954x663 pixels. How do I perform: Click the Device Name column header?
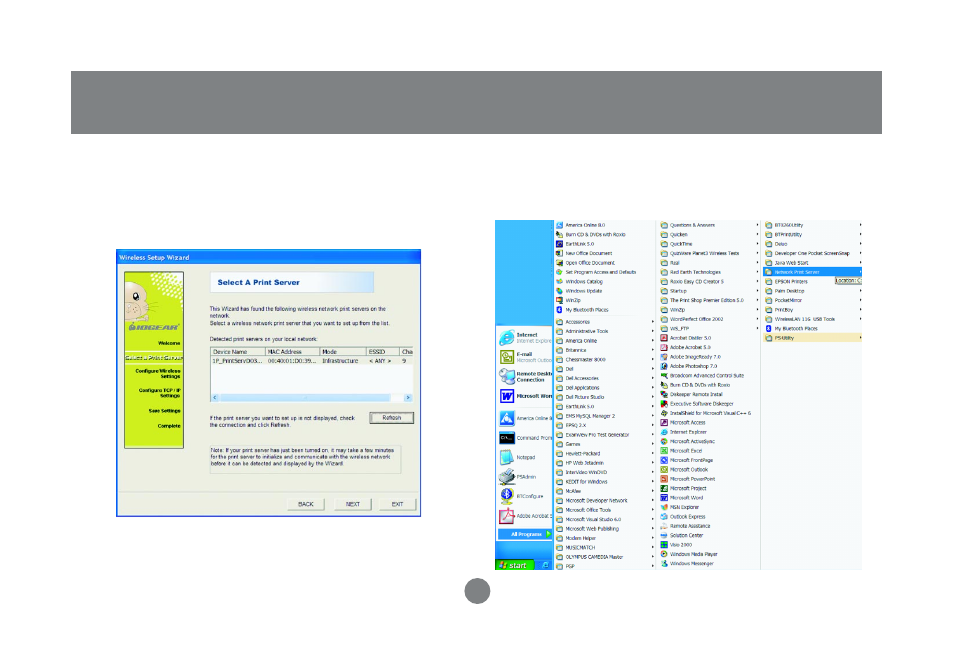coord(238,352)
